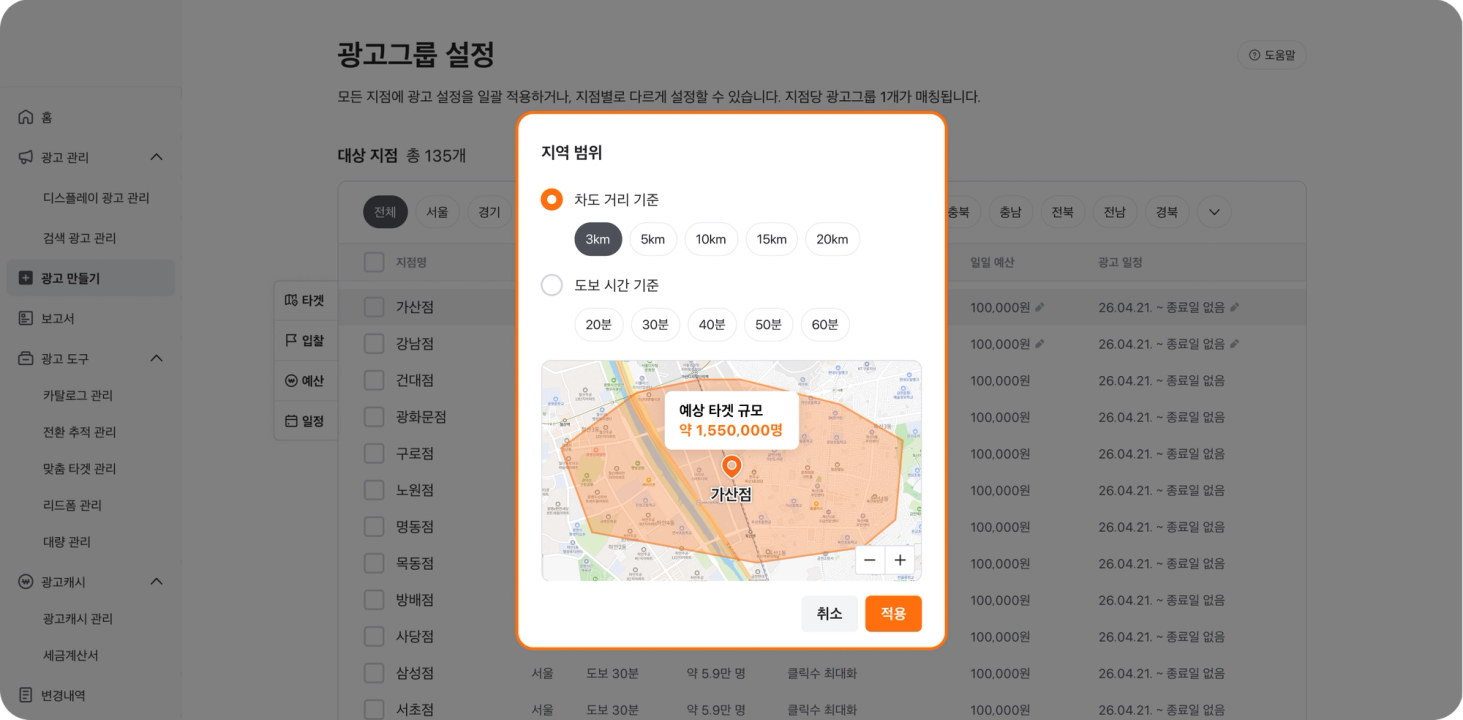This screenshot has width=1463, height=720.
Task: Edit schedule pencil in 가산점 row
Action: pyautogui.click(x=1234, y=307)
